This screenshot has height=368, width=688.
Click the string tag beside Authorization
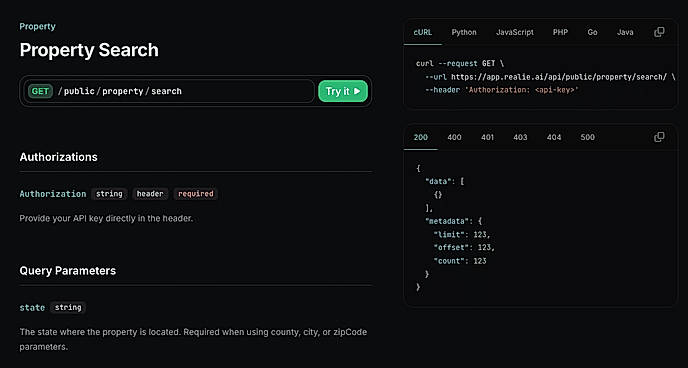(109, 194)
